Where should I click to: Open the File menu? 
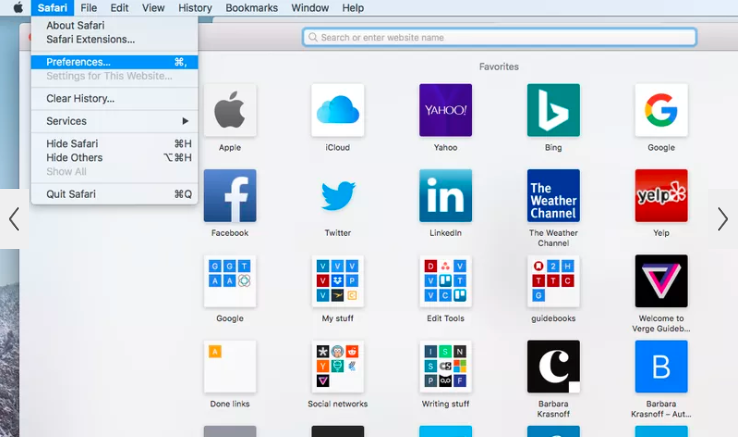tap(88, 8)
